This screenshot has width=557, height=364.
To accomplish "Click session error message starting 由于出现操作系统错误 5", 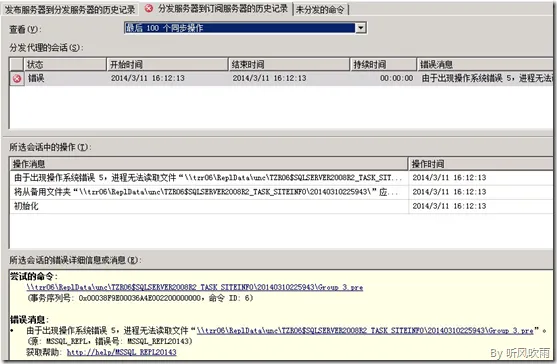I will tap(487, 78).
